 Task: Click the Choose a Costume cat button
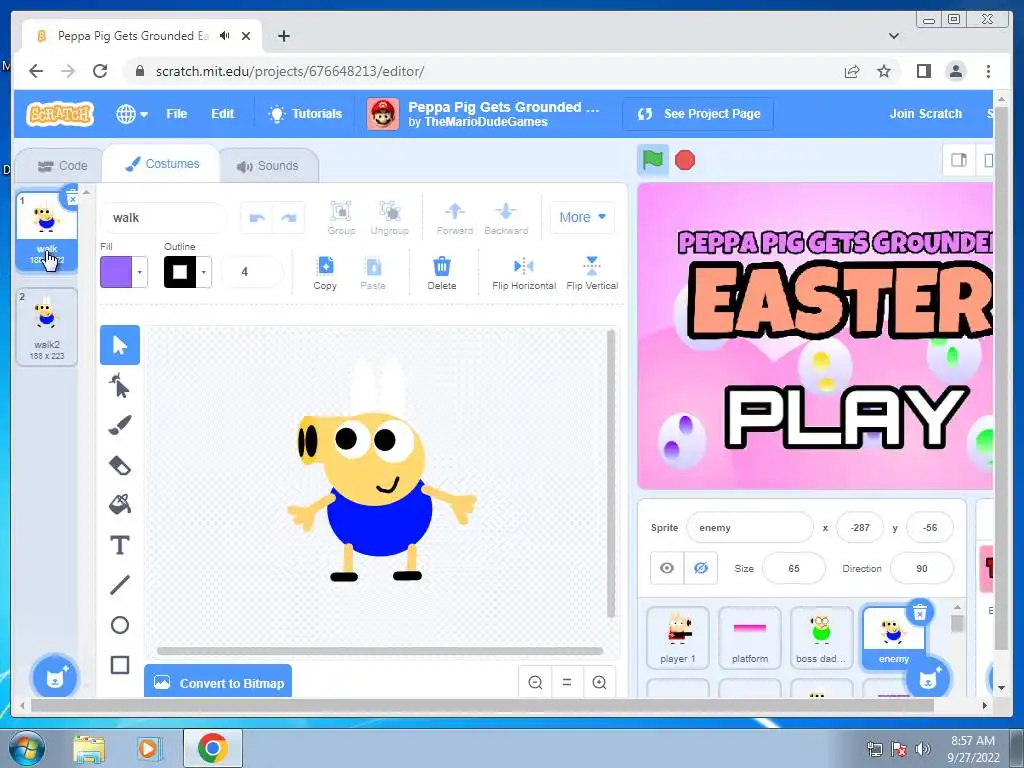tap(55, 678)
